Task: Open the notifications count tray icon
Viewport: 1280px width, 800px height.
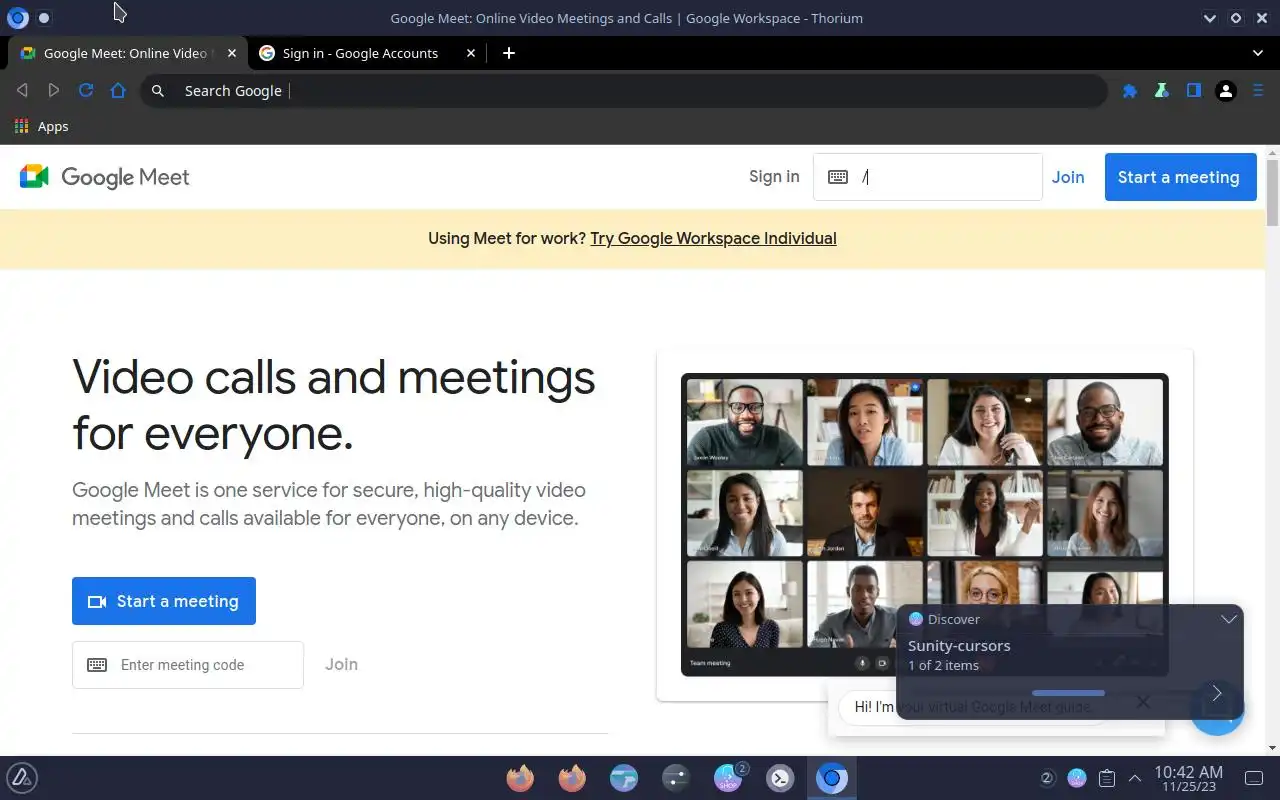Action: pos(1047,778)
